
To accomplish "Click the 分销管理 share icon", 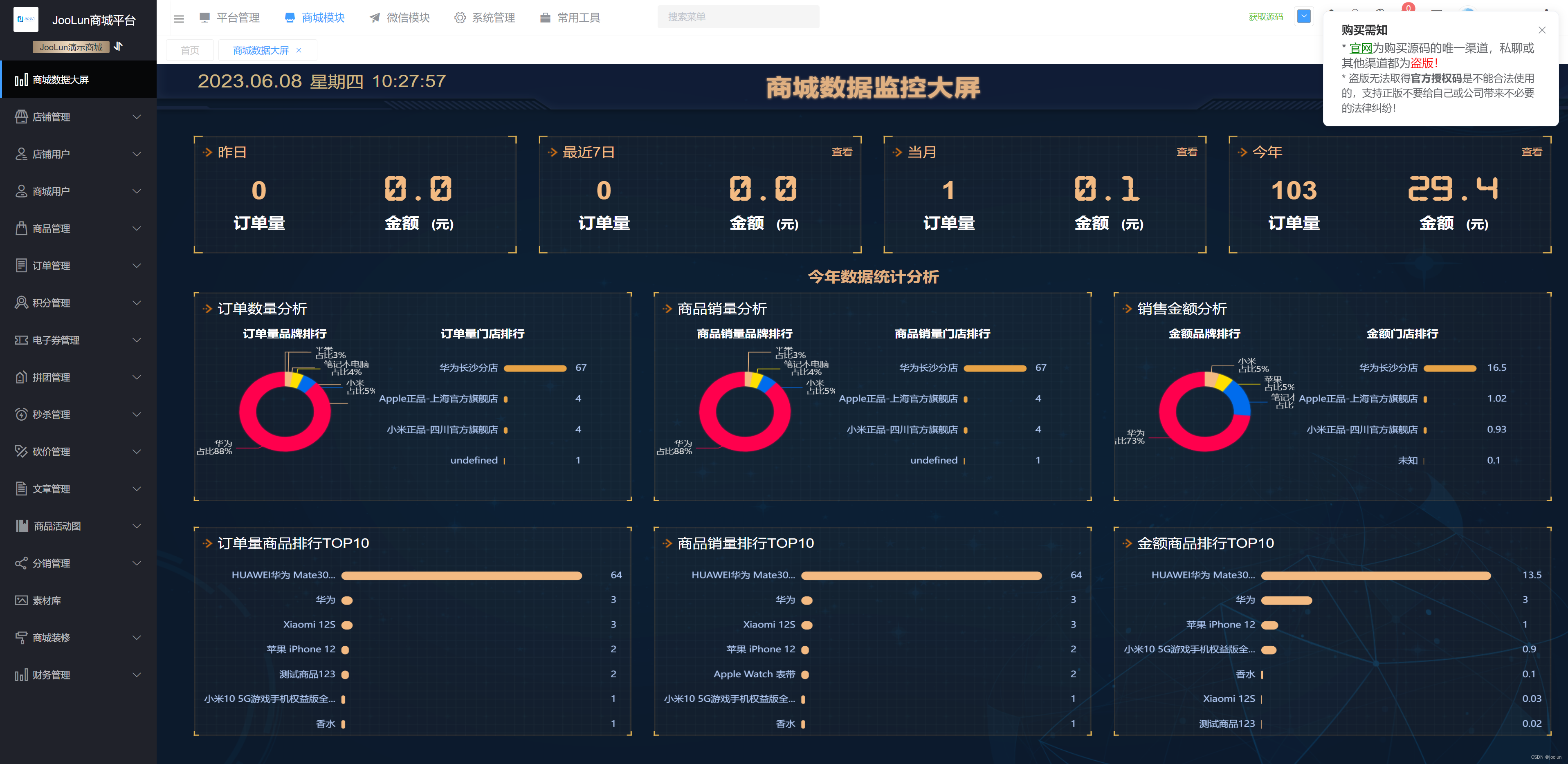I will 21,563.
